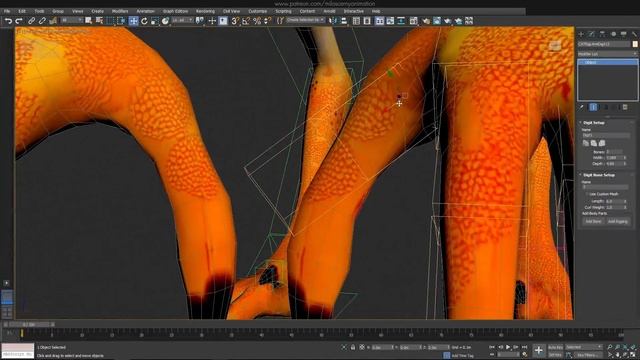Open the Selected key filter dropdown
Screen dimensions: 640x360
coord(584,347)
